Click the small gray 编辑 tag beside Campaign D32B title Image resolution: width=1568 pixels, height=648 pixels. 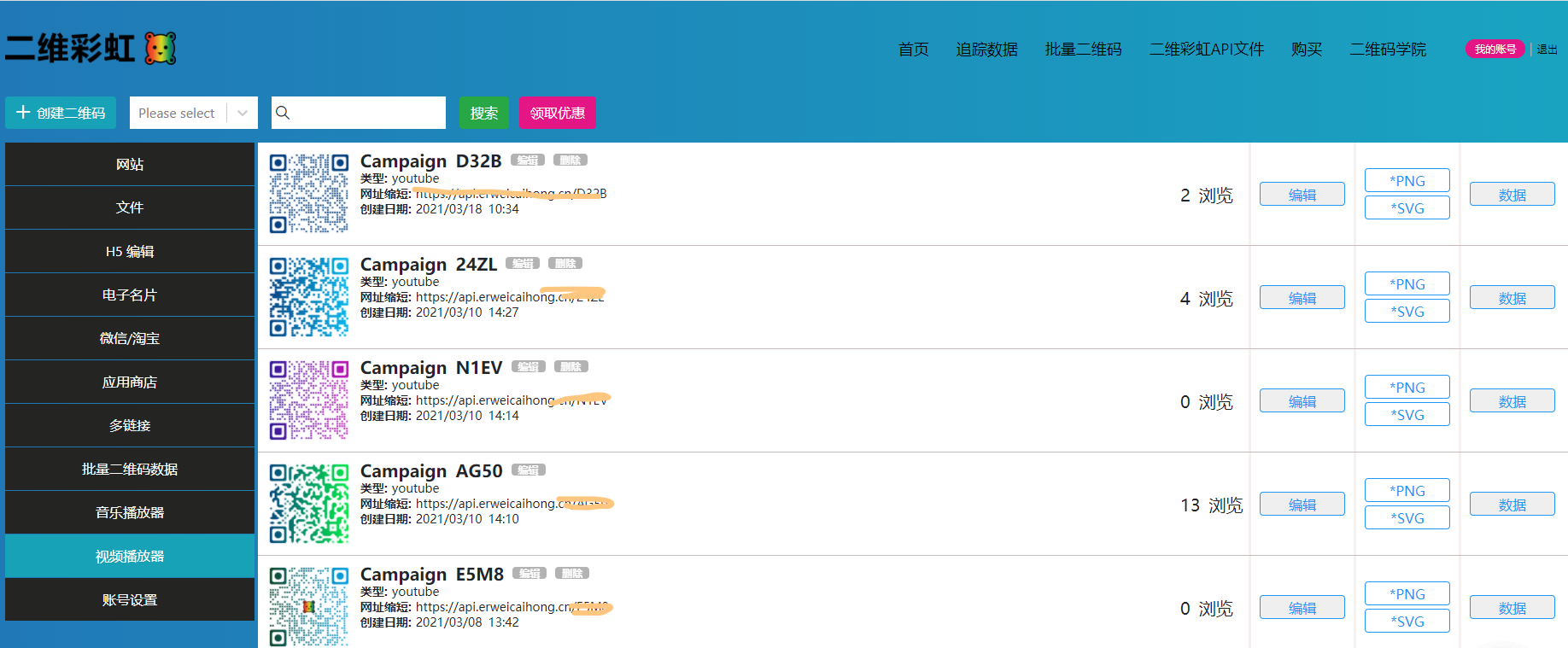point(528,161)
